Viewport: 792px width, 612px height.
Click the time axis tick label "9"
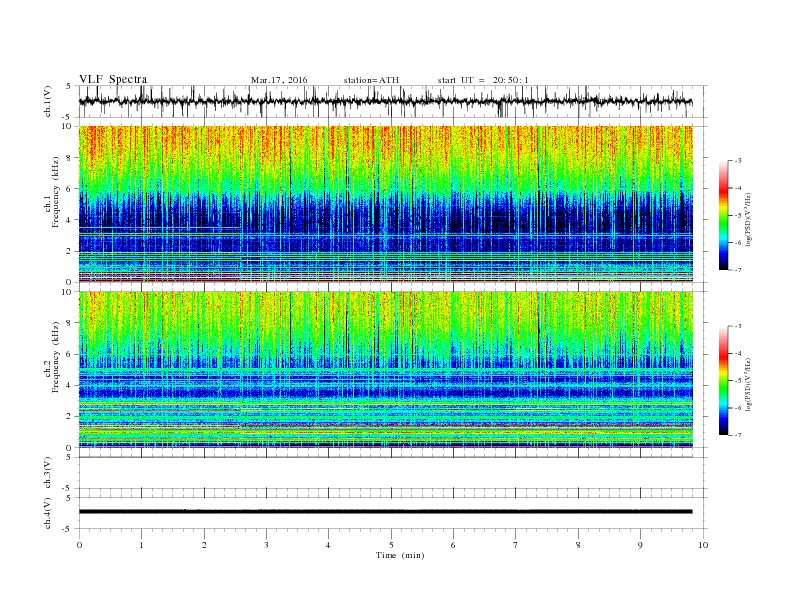(x=640, y=545)
